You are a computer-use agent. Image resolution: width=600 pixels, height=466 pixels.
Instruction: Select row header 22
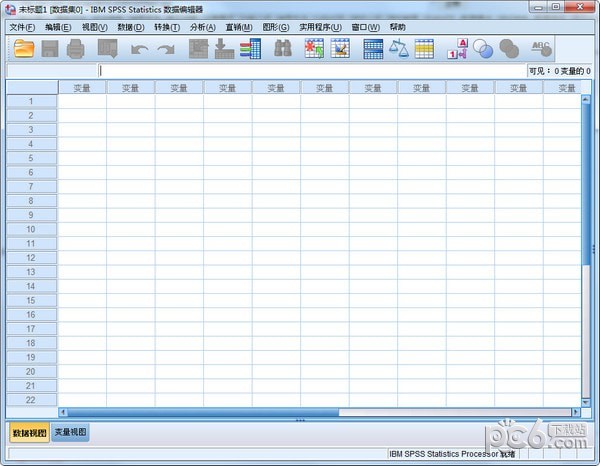(x=31, y=400)
